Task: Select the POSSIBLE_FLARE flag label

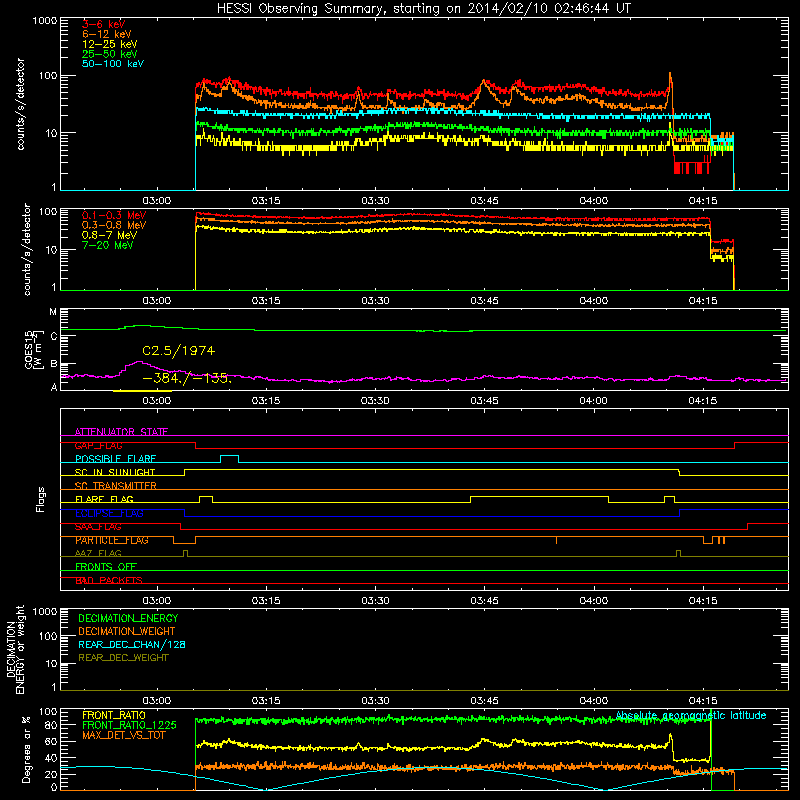Action: coord(115,459)
